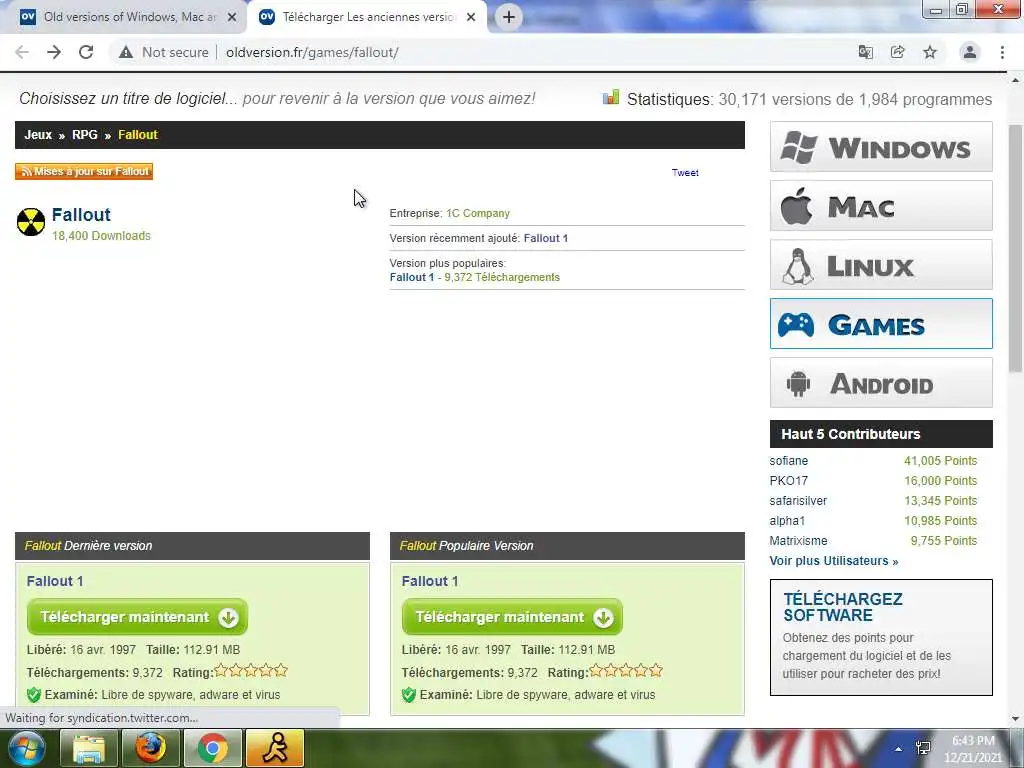Click 'Télécharger maintenant' under Dernière version

pyautogui.click(x=137, y=616)
